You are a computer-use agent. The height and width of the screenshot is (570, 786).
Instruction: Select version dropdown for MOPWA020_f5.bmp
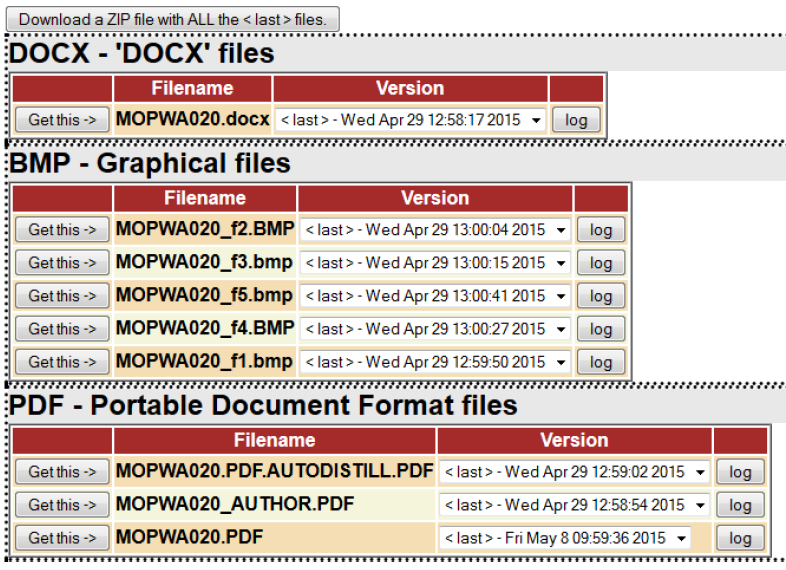click(435, 296)
